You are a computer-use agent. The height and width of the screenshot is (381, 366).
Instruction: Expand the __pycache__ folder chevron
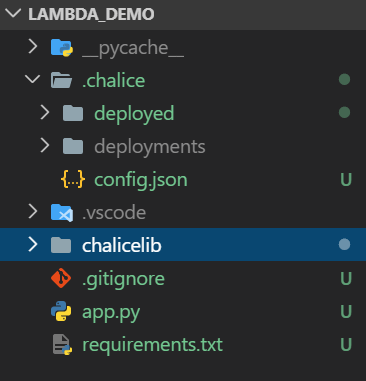pos(33,47)
